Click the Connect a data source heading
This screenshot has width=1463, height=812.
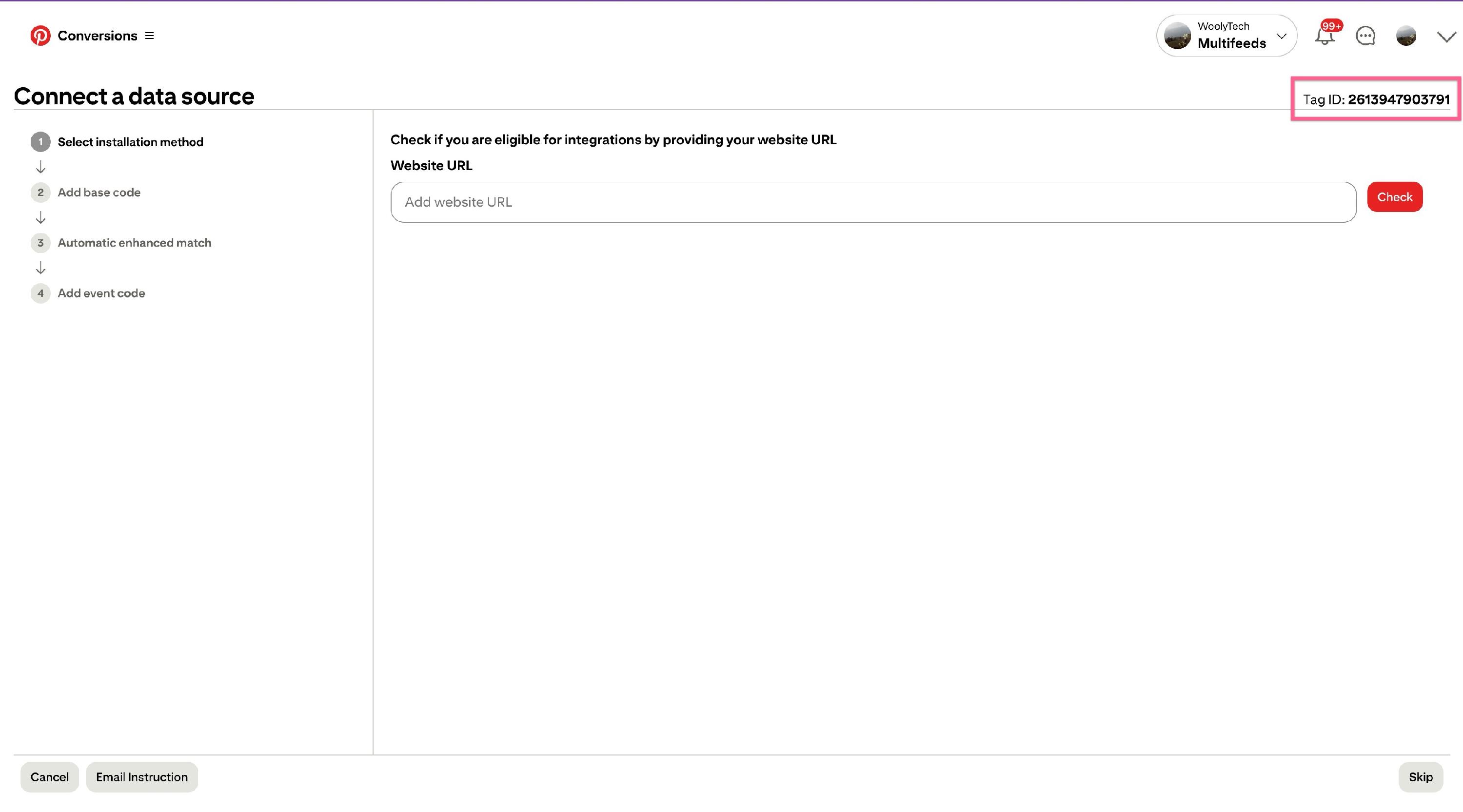134,96
